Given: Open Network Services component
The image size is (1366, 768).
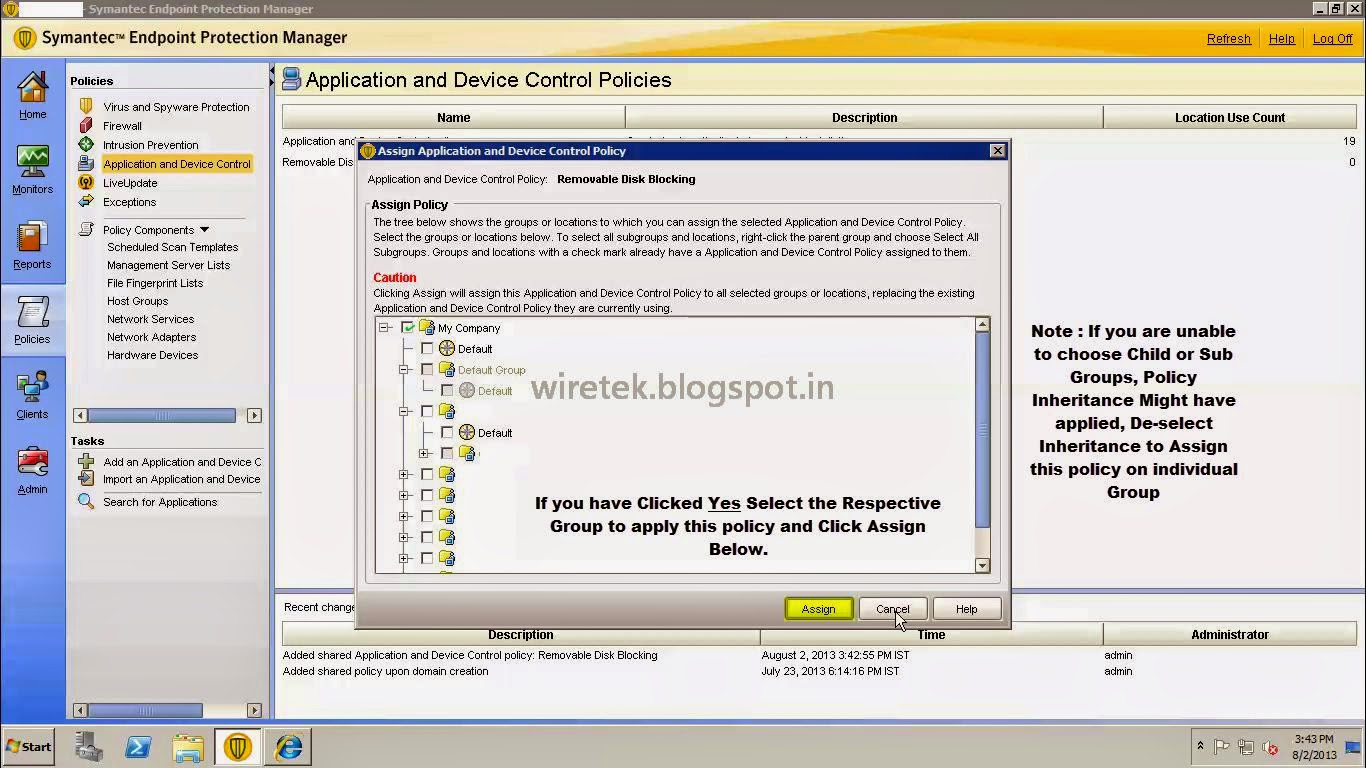Looking at the screenshot, I should (x=150, y=319).
